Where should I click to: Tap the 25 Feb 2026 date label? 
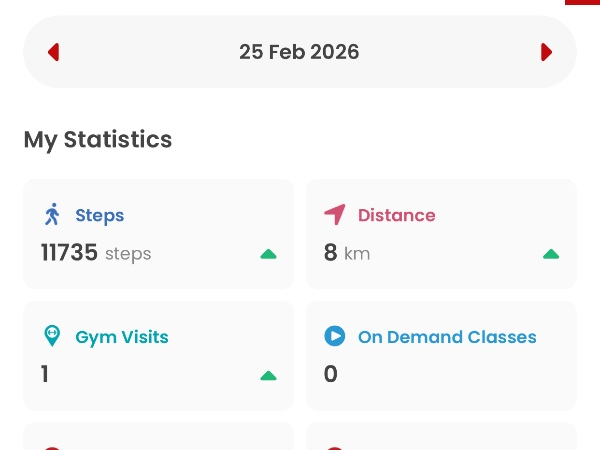coord(299,52)
